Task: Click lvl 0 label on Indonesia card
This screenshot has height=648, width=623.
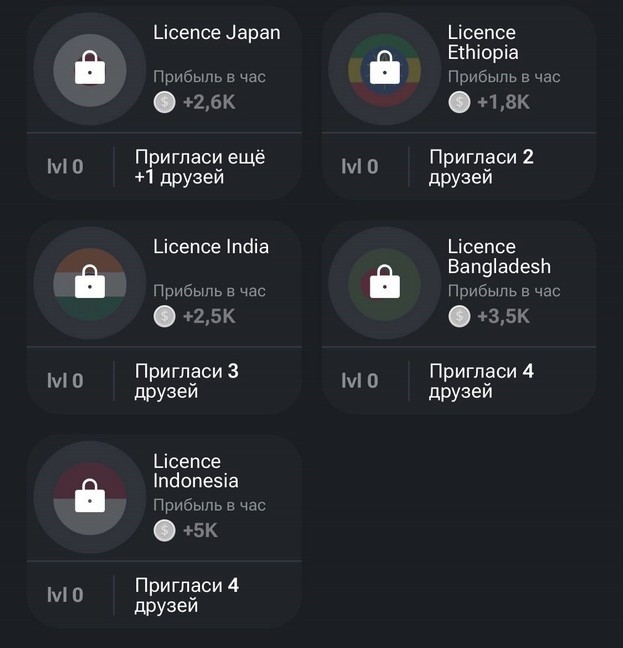Action: click(65, 595)
